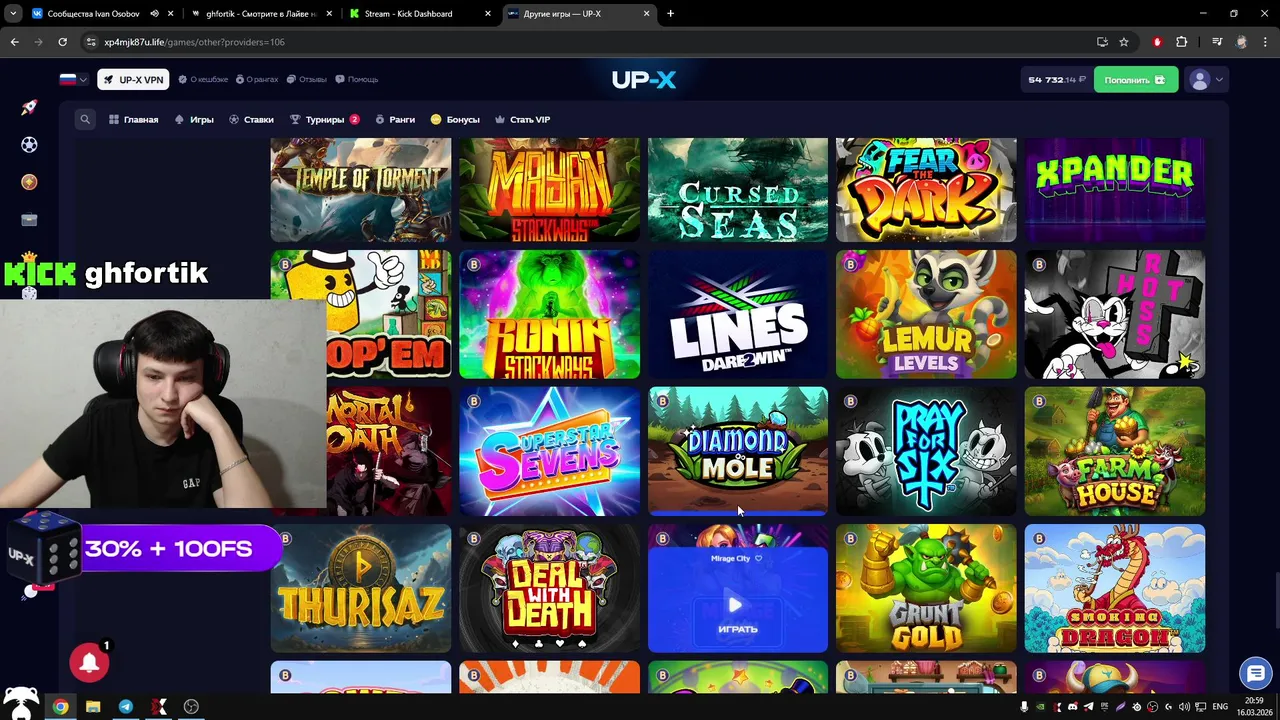
Task: Open the Стать VIP menu item
Action: click(x=522, y=119)
